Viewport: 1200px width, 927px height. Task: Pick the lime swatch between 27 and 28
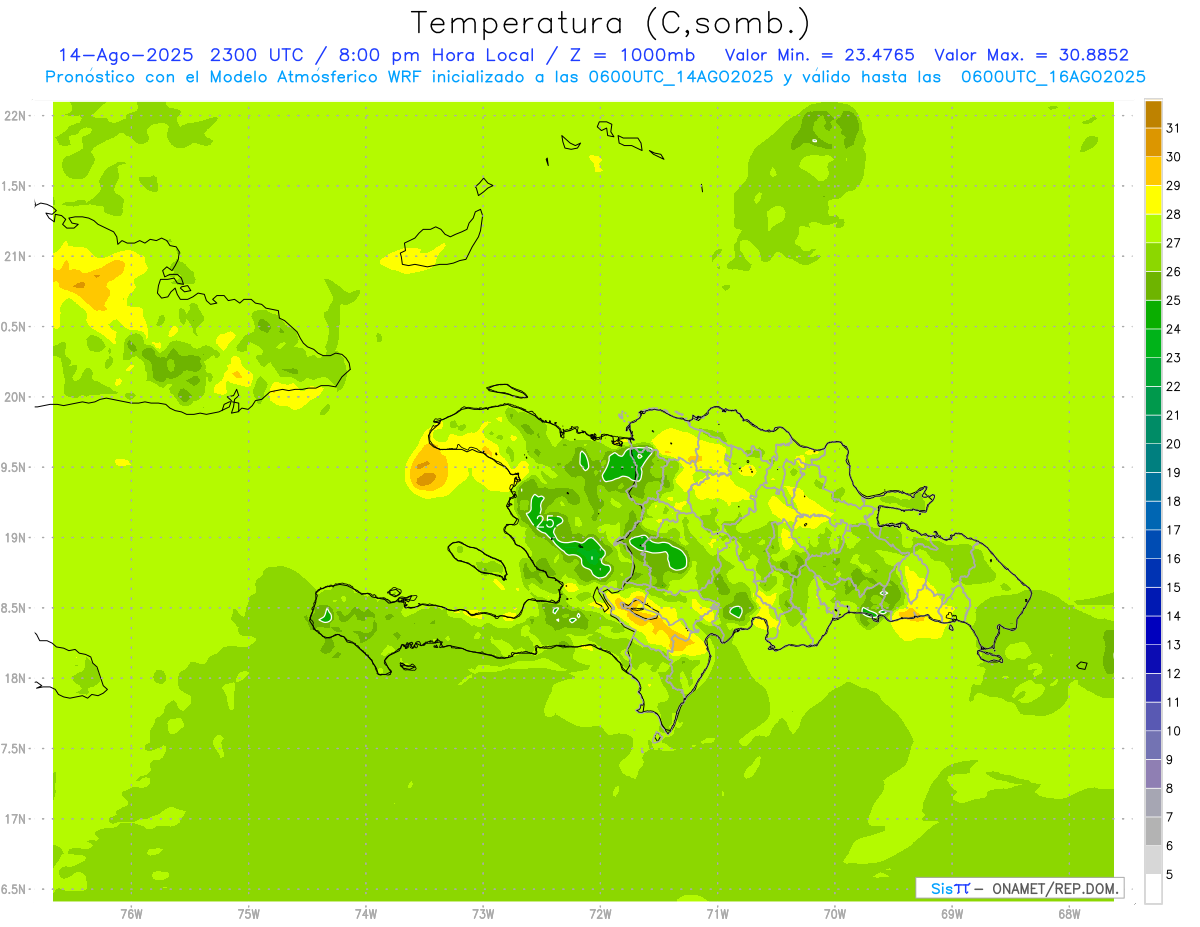click(x=1153, y=229)
